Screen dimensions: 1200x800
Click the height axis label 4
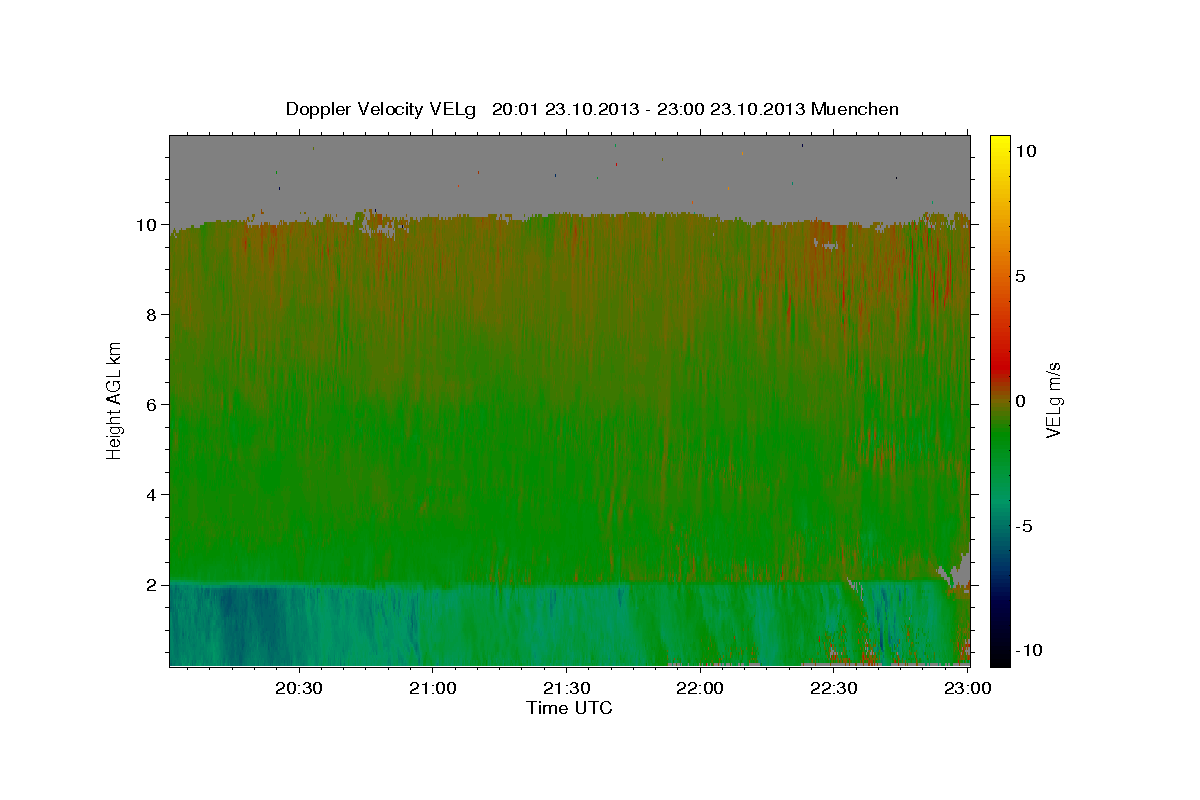click(153, 495)
